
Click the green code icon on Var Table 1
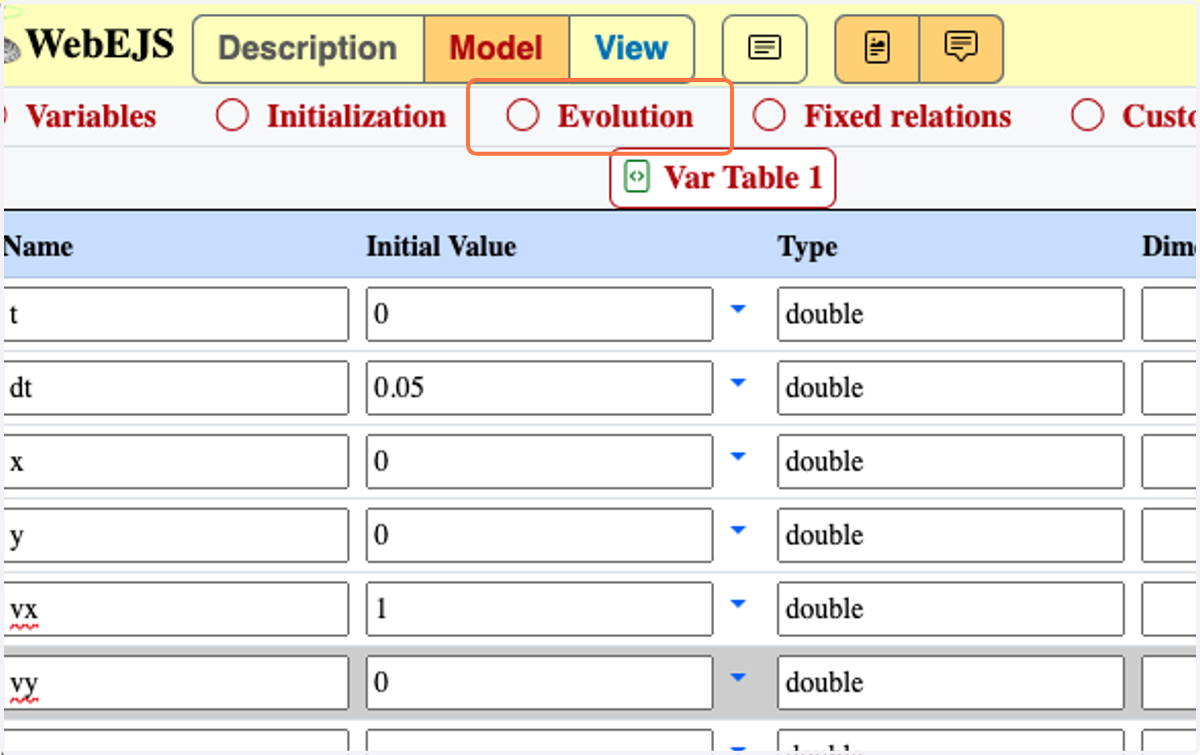(636, 177)
